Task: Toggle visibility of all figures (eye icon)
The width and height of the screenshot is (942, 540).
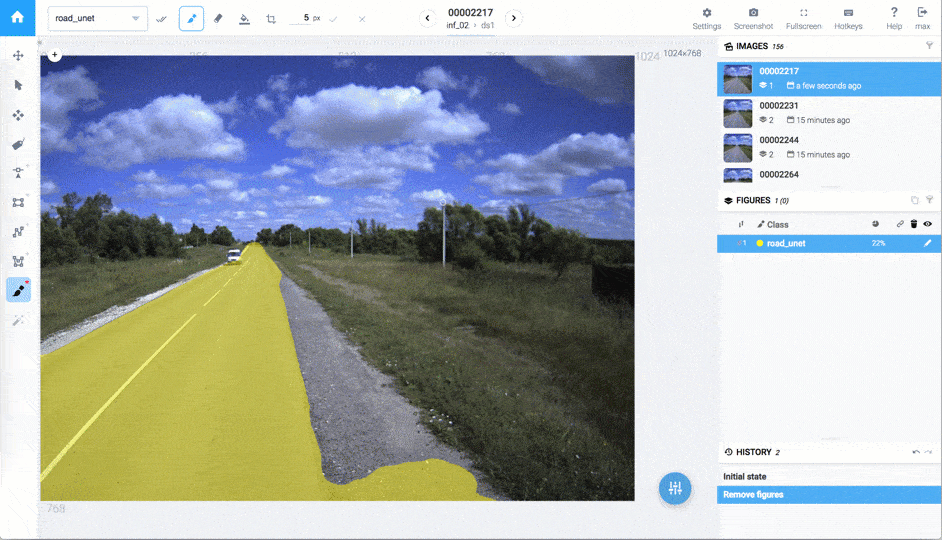Action: click(x=928, y=225)
